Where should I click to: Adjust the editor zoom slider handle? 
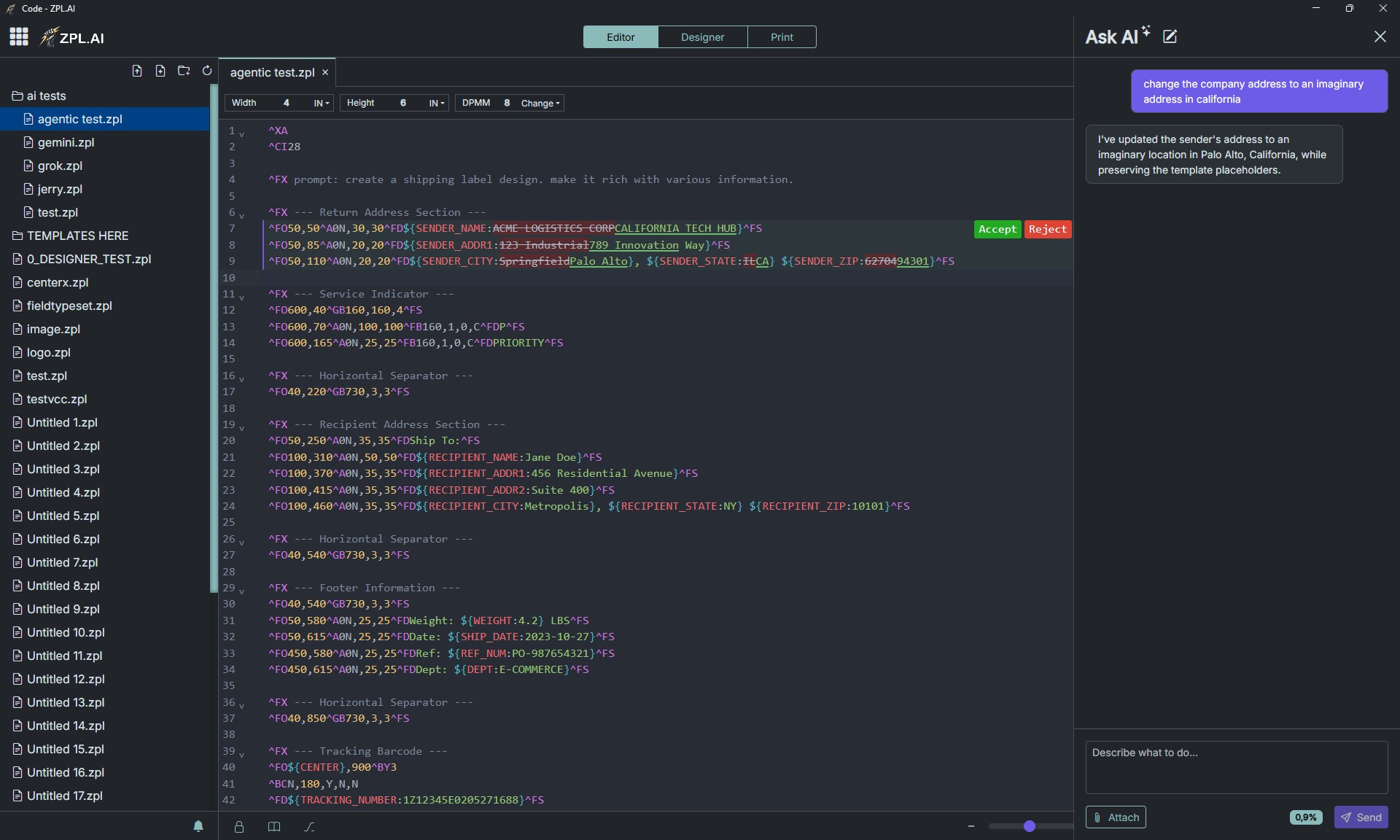[1029, 826]
